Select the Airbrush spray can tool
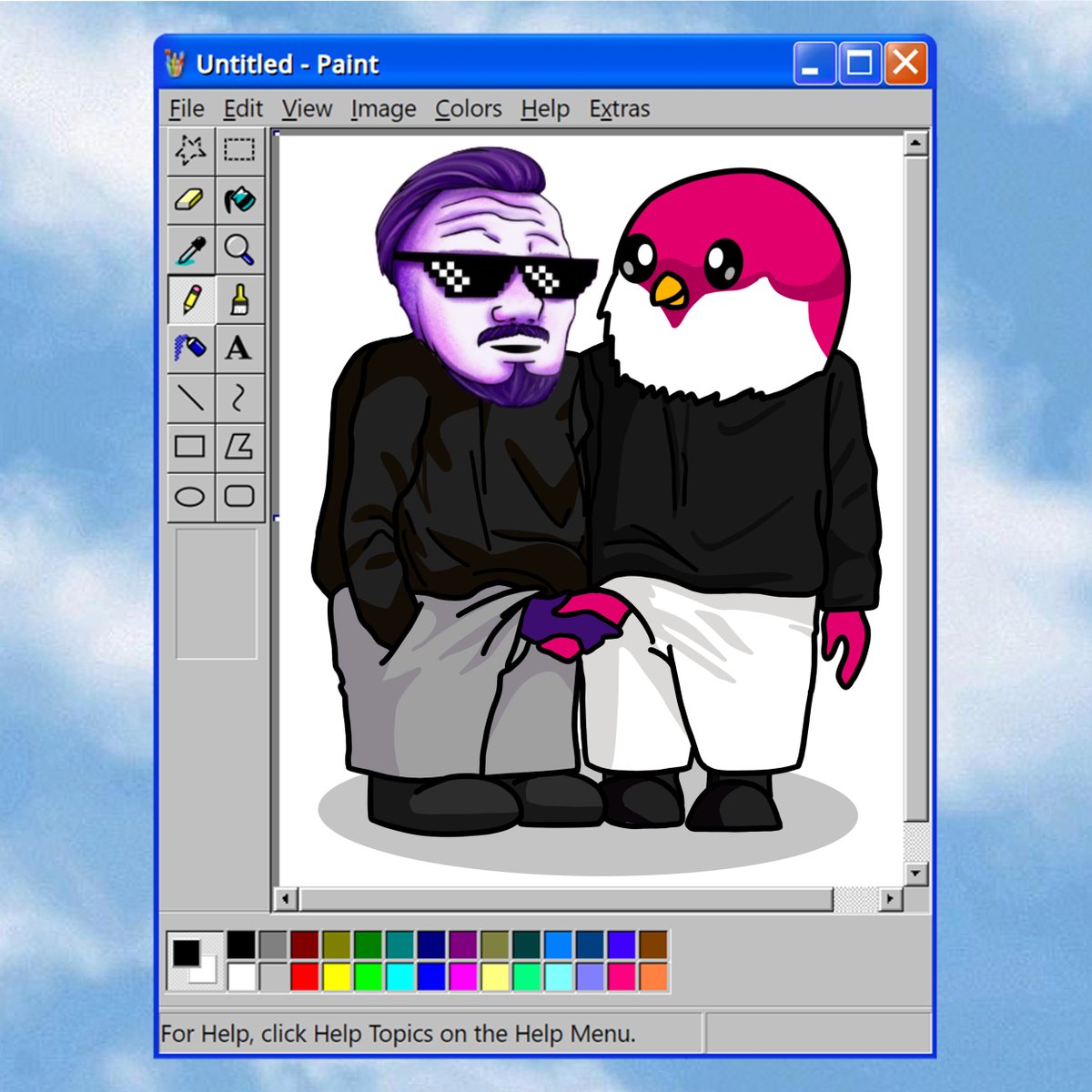The height and width of the screenshot is (1092, 1092). point(190,348)
